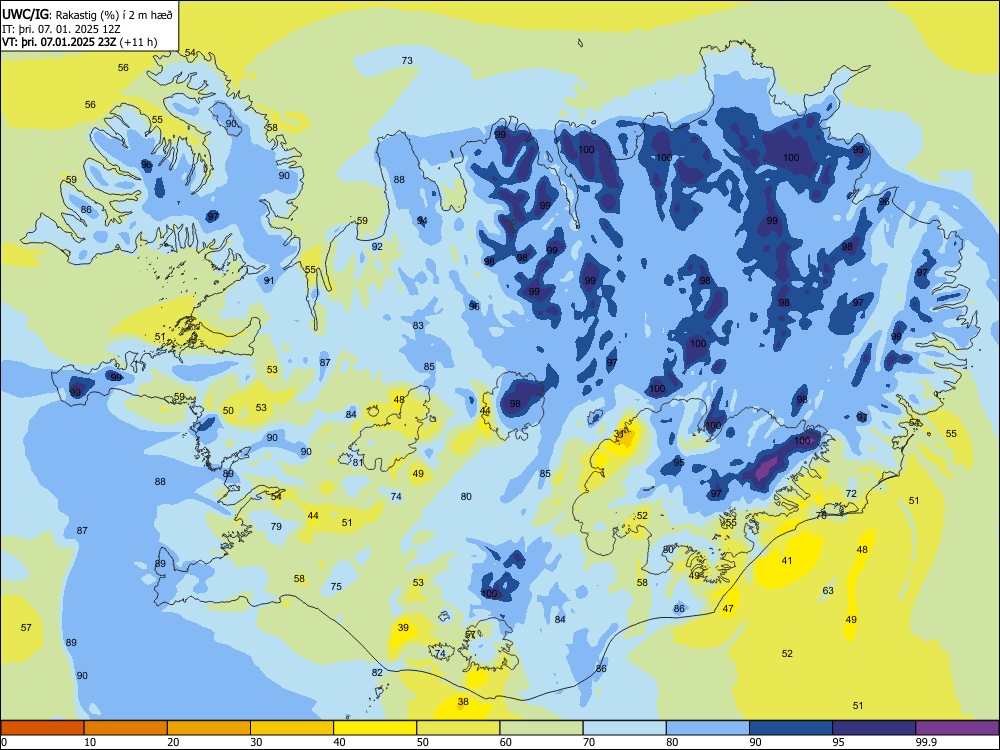Click the legend tick label '70'
1000x750 pixels.
tap(589, 742)
